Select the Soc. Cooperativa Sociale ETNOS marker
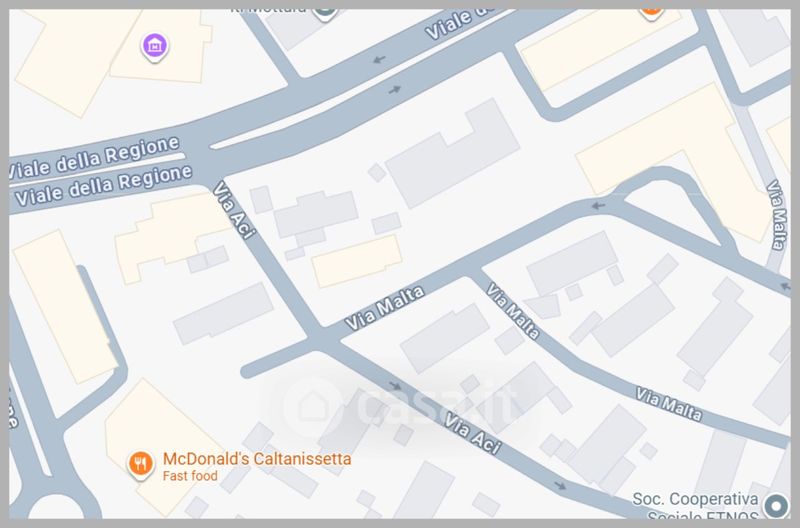800x528 pixels. 776,506
